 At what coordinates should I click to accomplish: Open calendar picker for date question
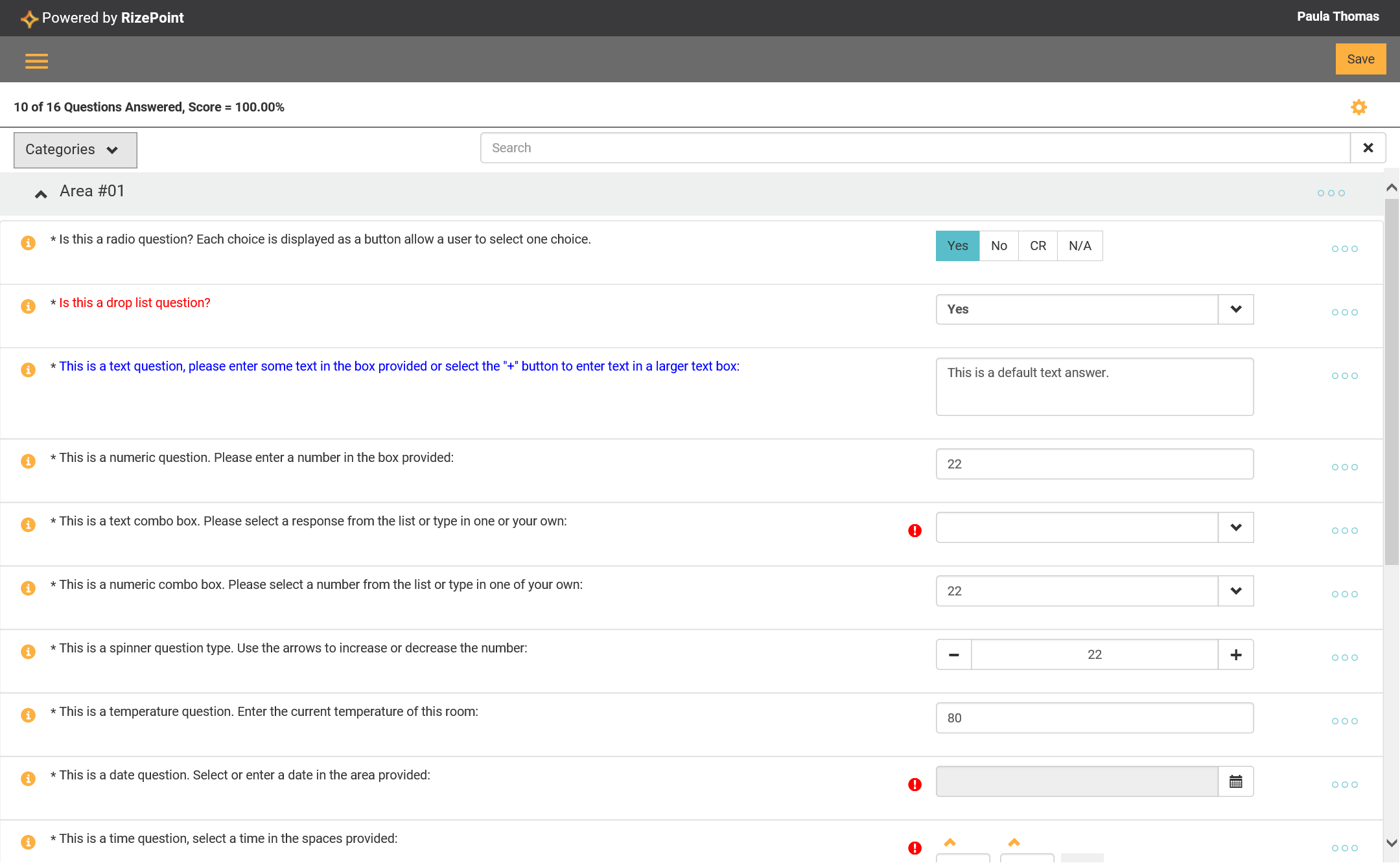(x=1235, y=781)
